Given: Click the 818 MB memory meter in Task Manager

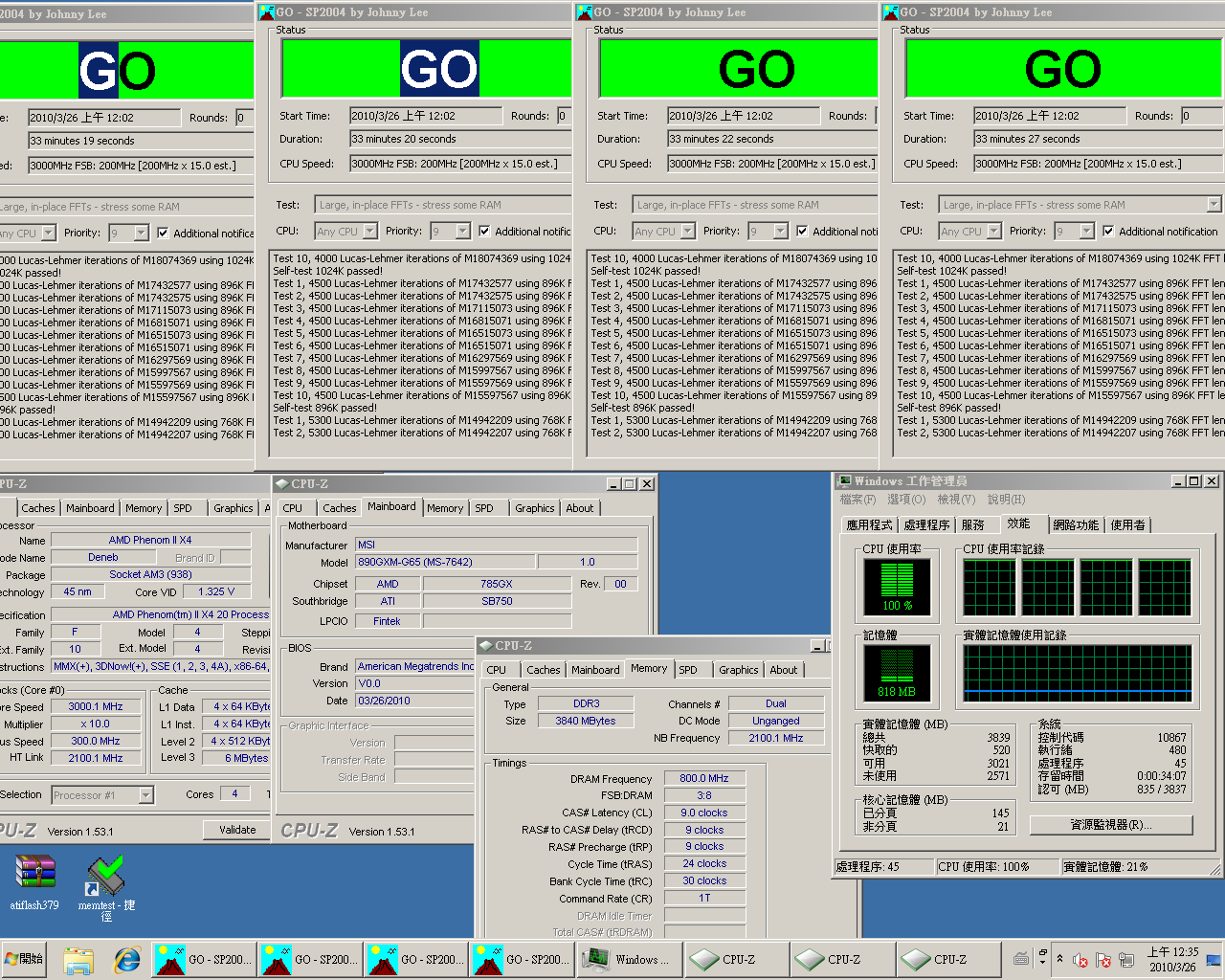Looking at the screenshot, I should tap(897, 673).
